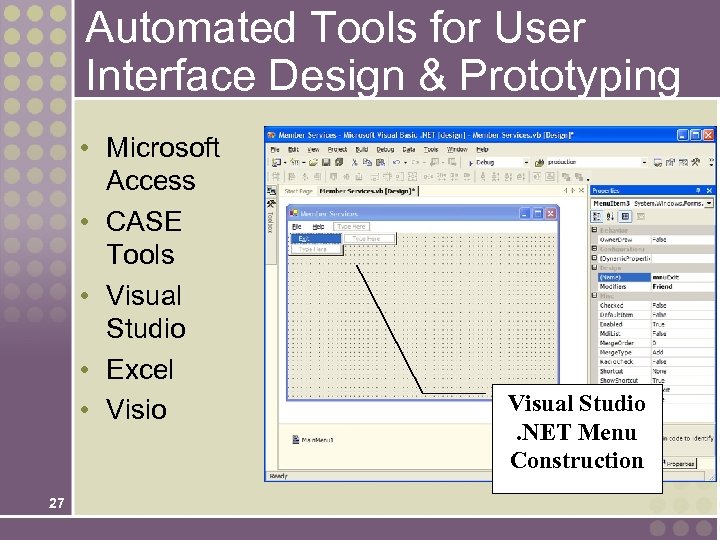
Task: Select the (Name) property field
Action: [x=656, y=277]
